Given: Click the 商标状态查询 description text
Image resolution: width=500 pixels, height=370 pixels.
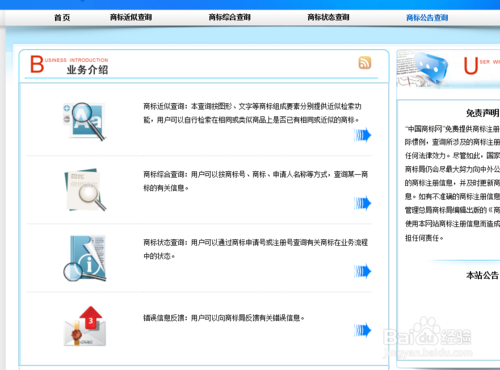Looking at the screenshot, I should [256, 249].
